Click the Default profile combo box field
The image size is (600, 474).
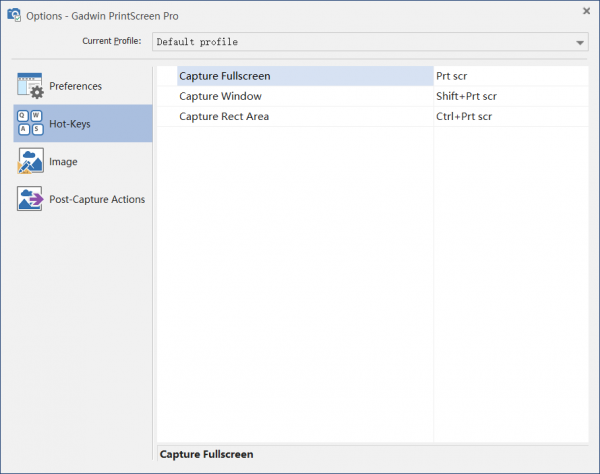point(370,42)
